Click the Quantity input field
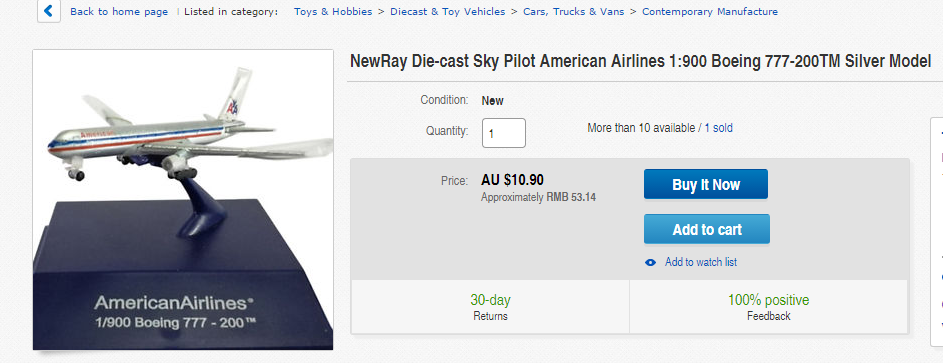The height and width of the screenshot is (363, 943). point(504,133)
